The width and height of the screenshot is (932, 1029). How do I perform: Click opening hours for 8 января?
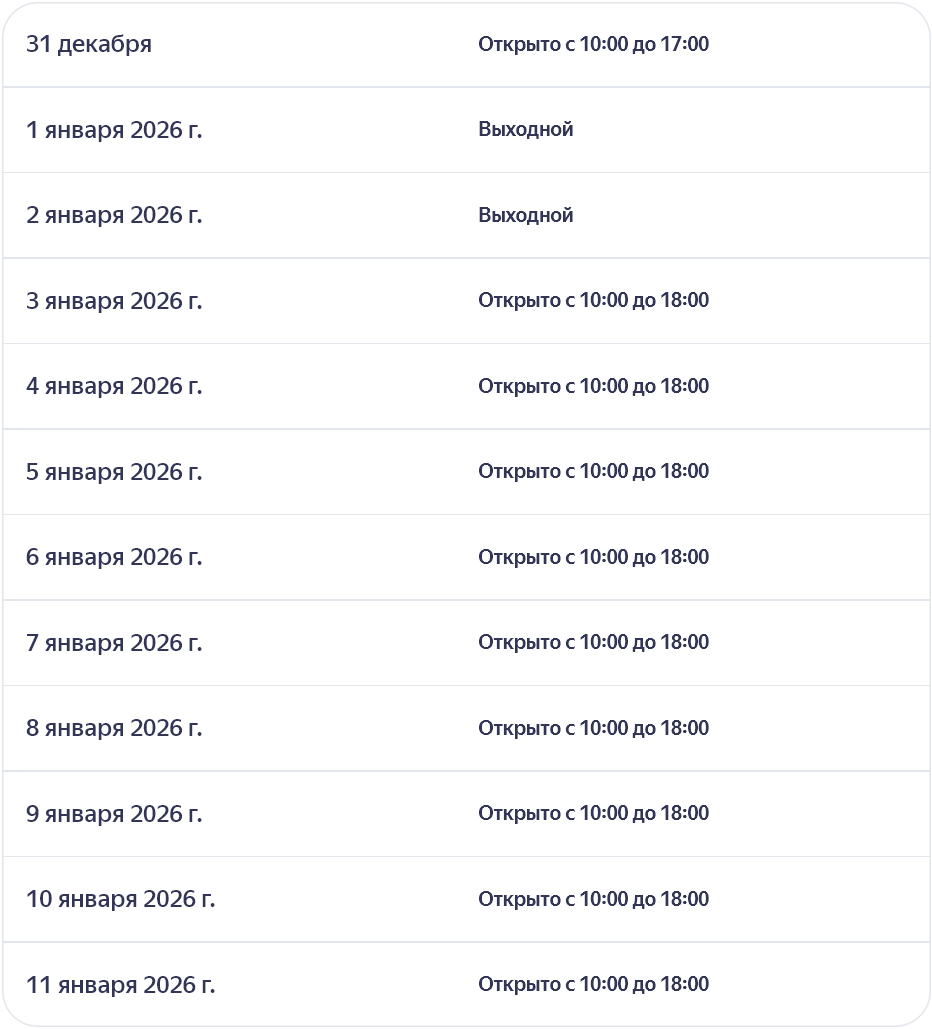(593, 728)
